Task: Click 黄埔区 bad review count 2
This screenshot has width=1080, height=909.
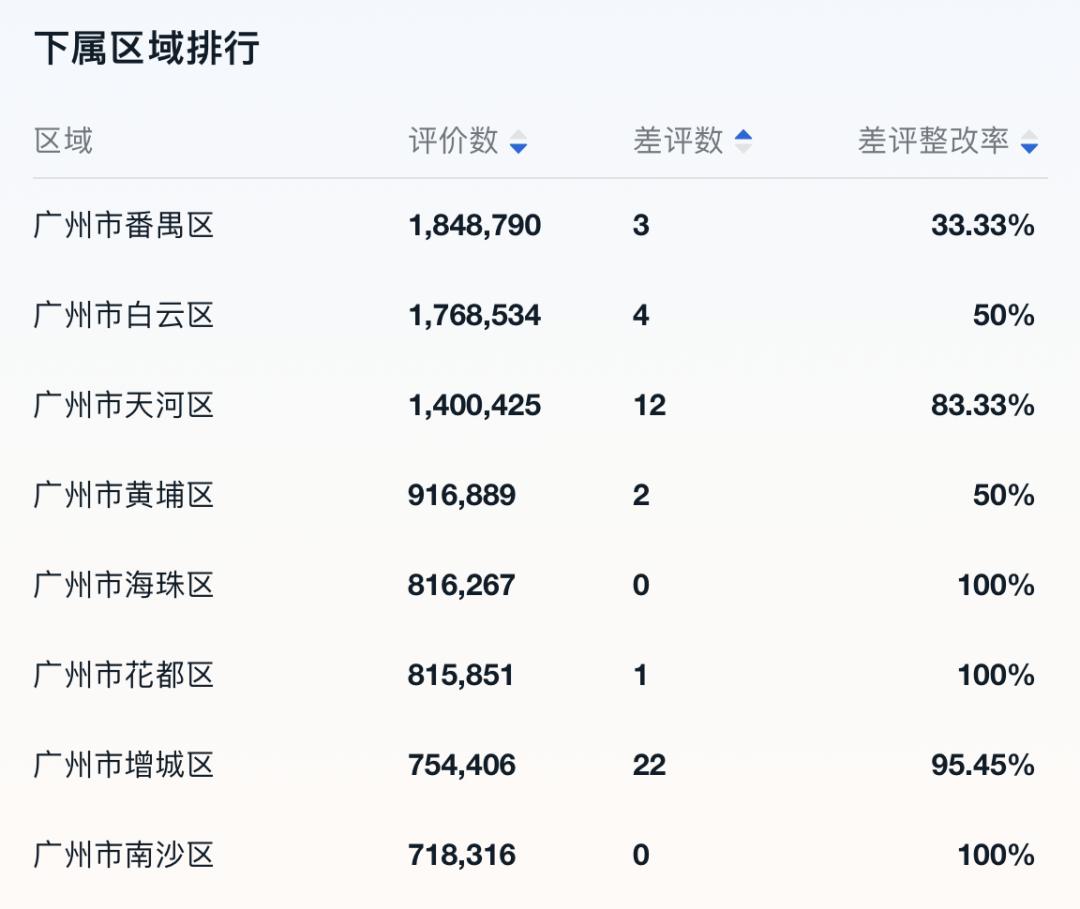Action: tap(641, 496)
